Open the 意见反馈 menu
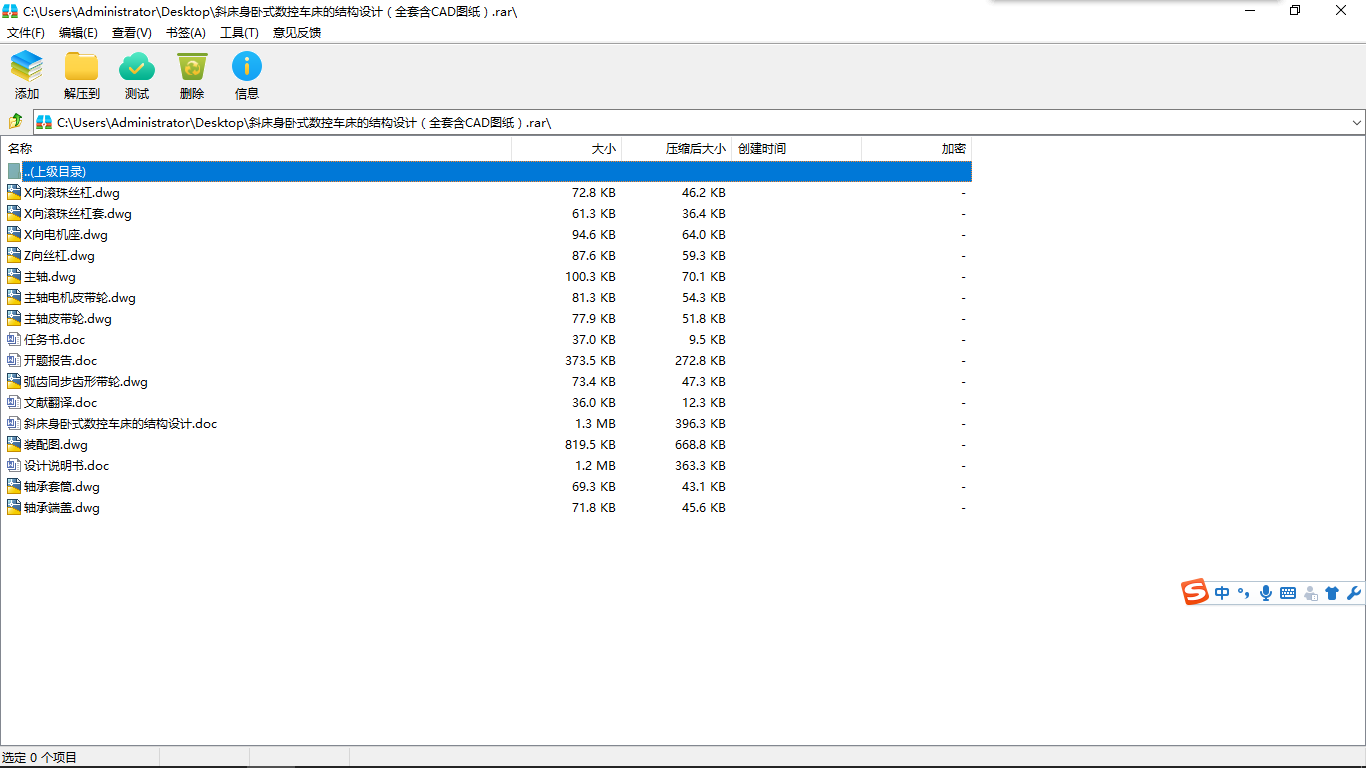Image resolution: width=1366 pixels, height=768 pixels. 297,32
